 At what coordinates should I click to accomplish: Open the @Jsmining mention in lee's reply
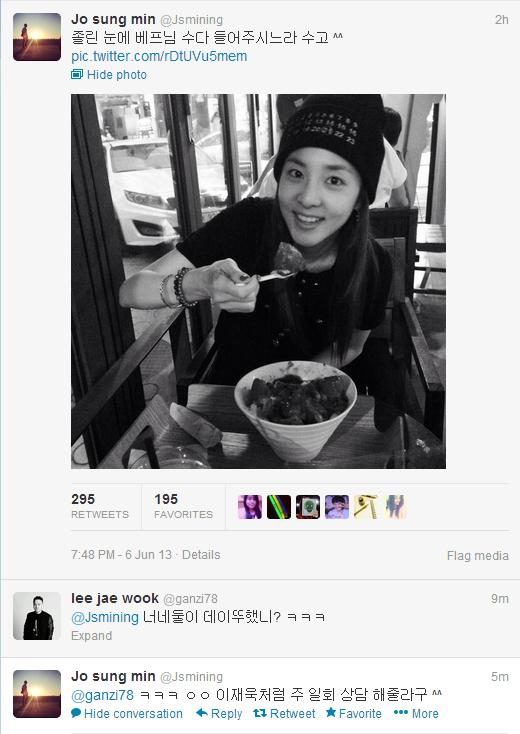[x=105, y=617]
